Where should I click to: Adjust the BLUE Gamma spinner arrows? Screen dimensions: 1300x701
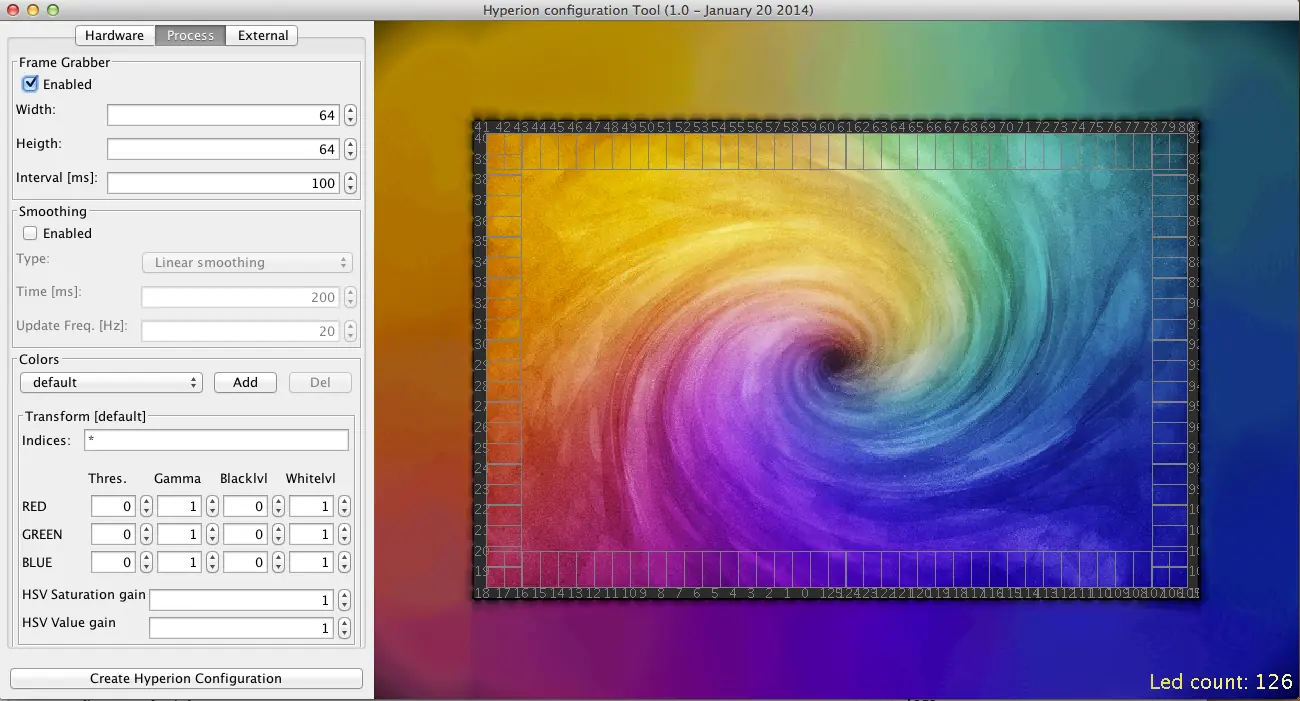(x=212, y=562)
